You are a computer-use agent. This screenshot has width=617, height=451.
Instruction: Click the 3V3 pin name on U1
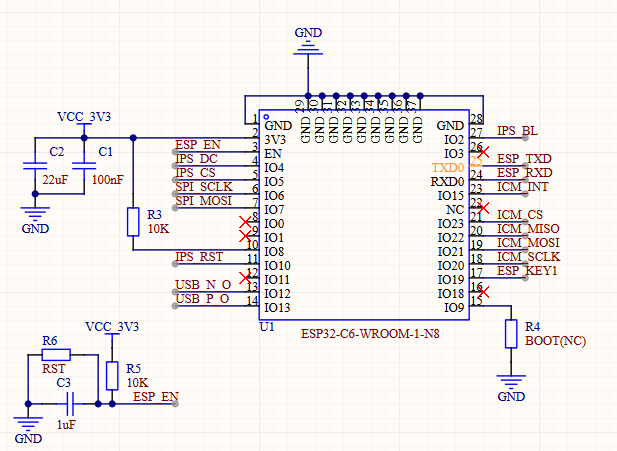coord(275,140)
